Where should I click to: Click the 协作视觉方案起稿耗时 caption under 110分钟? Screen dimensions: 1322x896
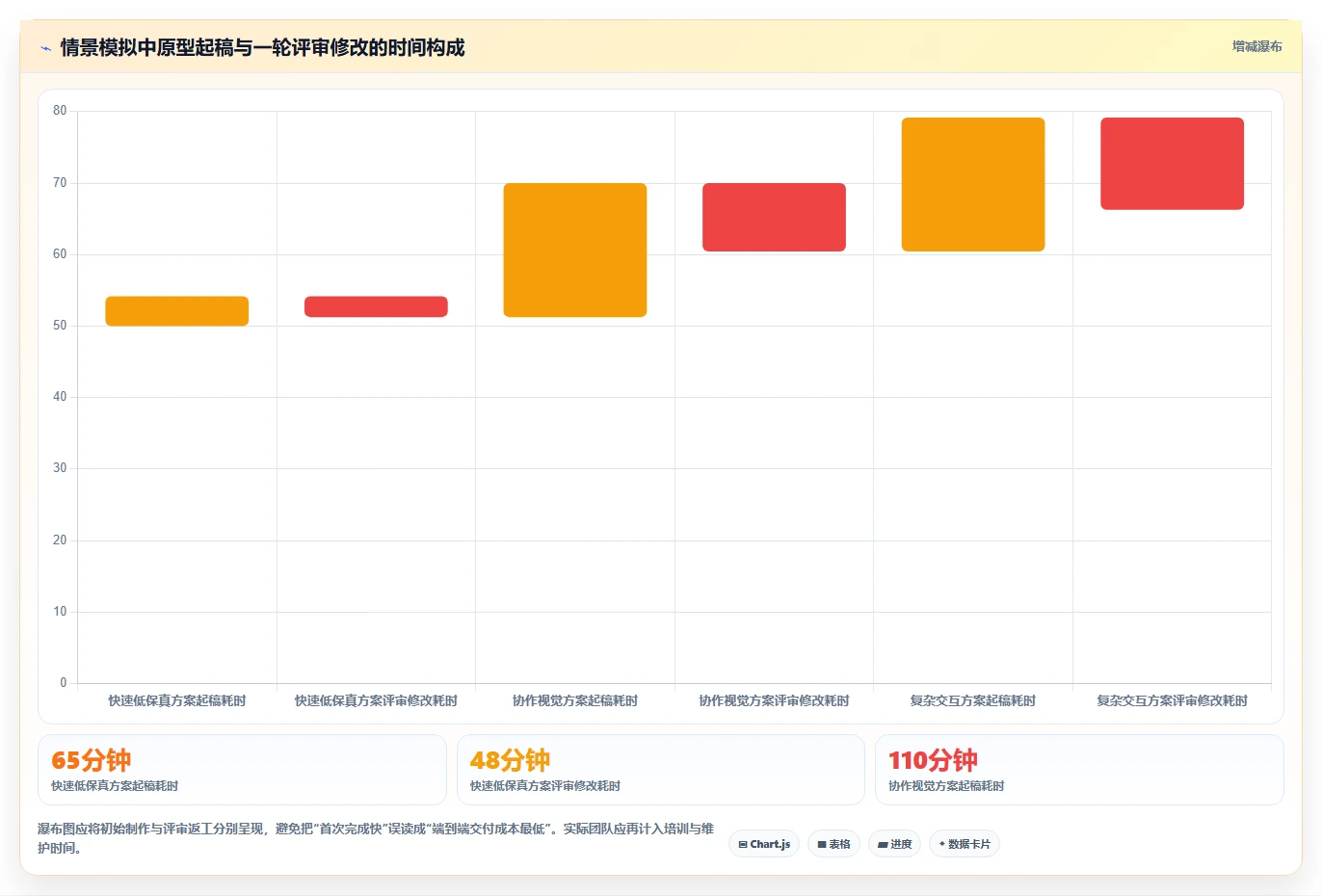coord(946,786)
